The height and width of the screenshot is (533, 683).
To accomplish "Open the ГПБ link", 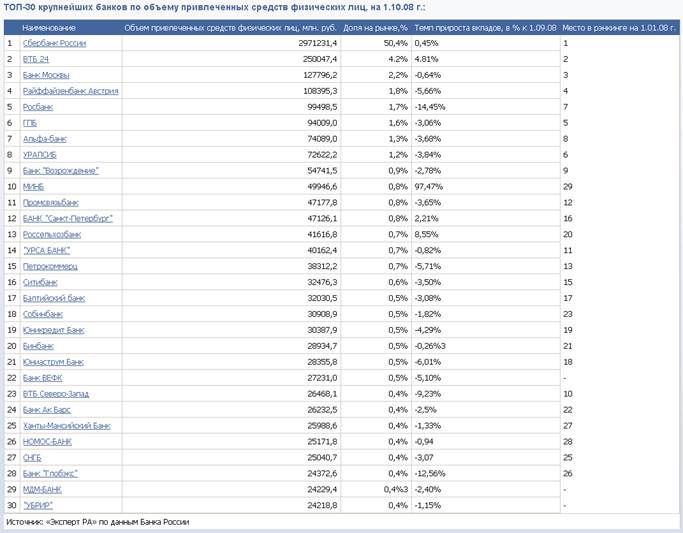I will [30, 123].
